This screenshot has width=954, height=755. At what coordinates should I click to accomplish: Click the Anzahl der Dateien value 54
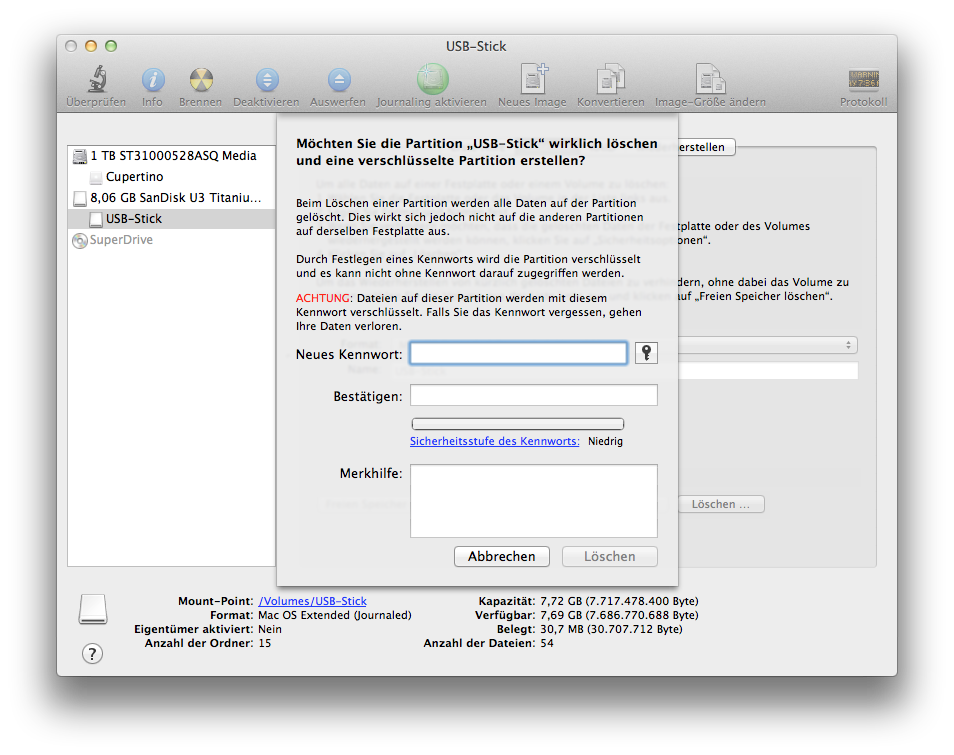[547, 643]
